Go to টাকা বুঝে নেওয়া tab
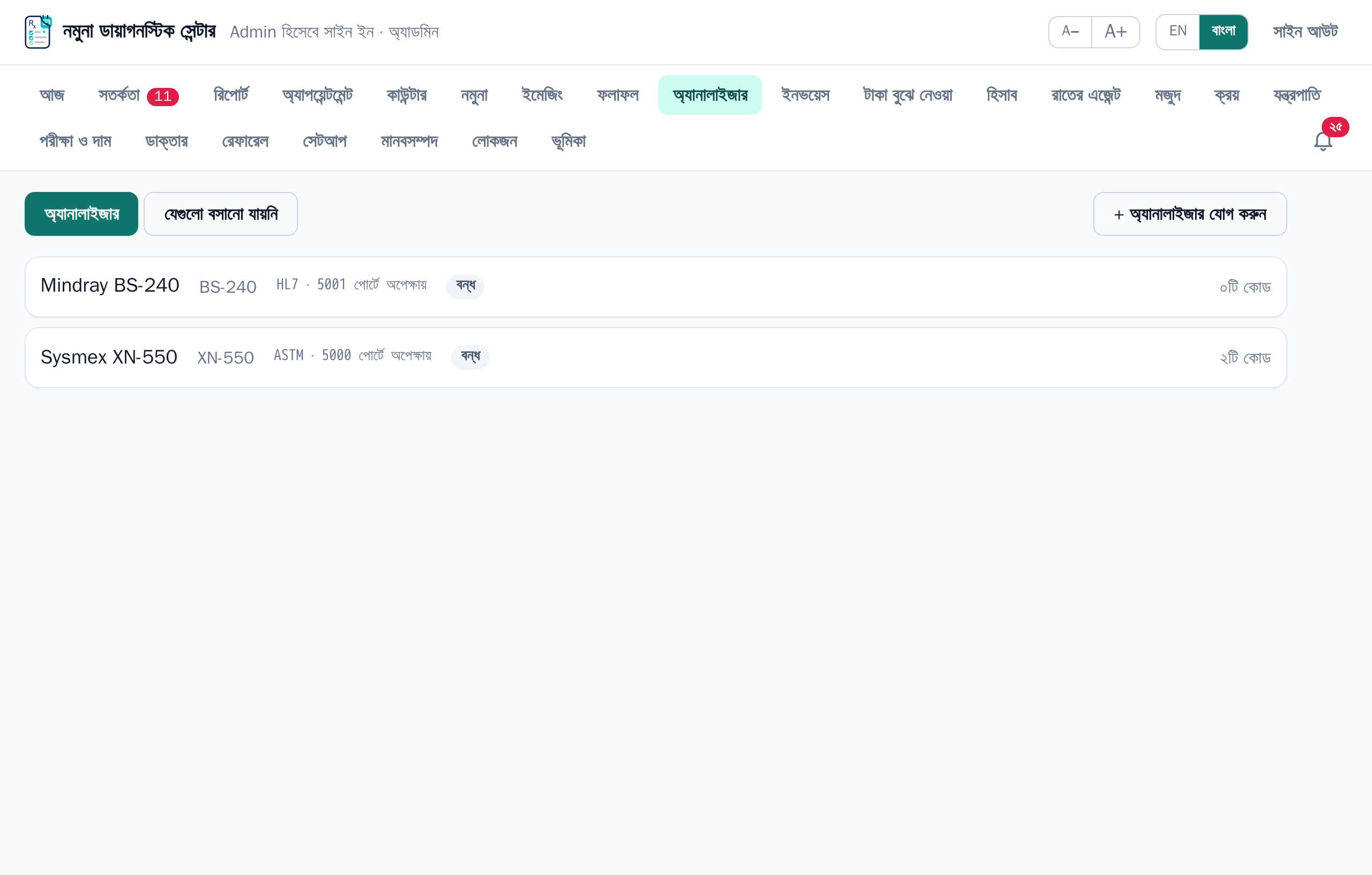Viewport: 1372px width, 875px height. click(908, 95)
